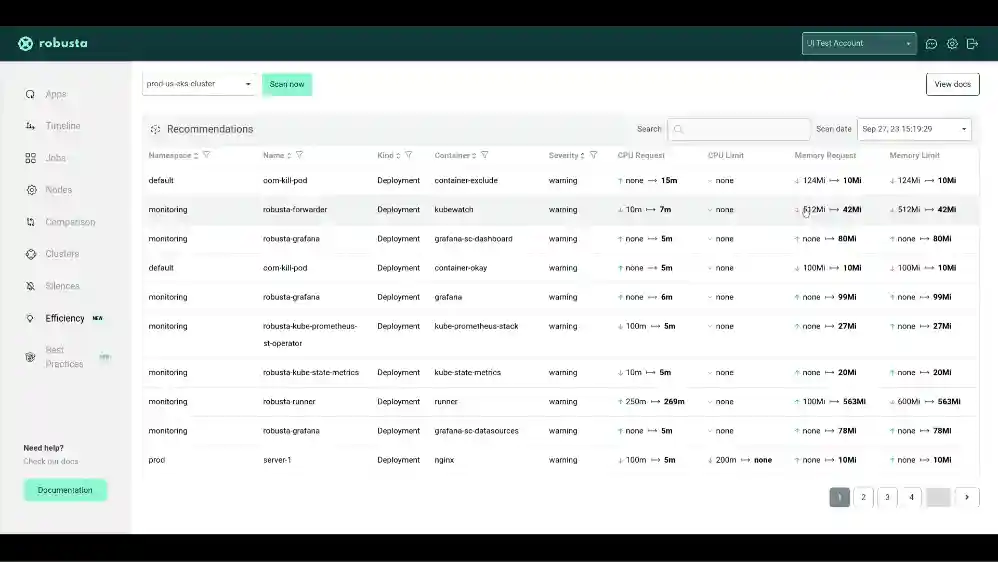Click the Recommendations header icon
This screenshot has width=998, height=562.
[155, 129]
